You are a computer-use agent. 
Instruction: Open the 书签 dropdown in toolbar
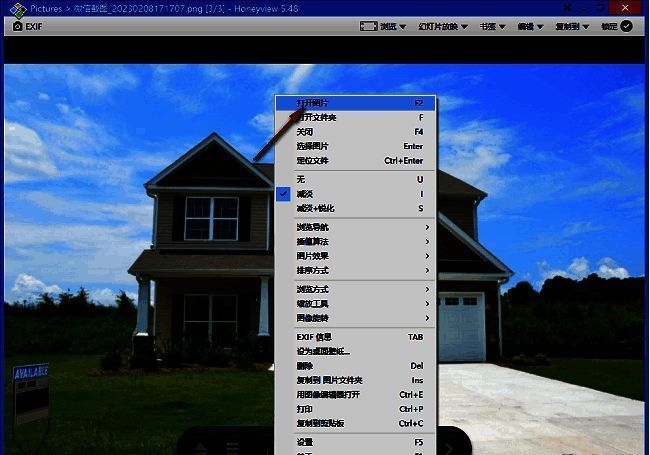pos(492,26)
